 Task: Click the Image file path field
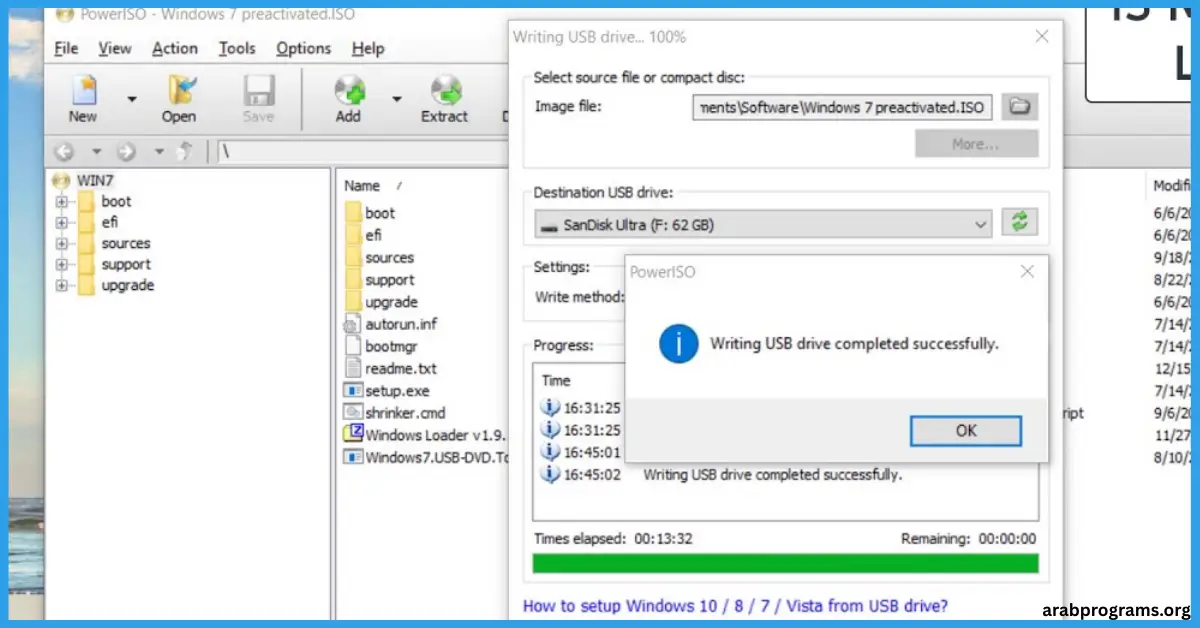click(843, 107)
